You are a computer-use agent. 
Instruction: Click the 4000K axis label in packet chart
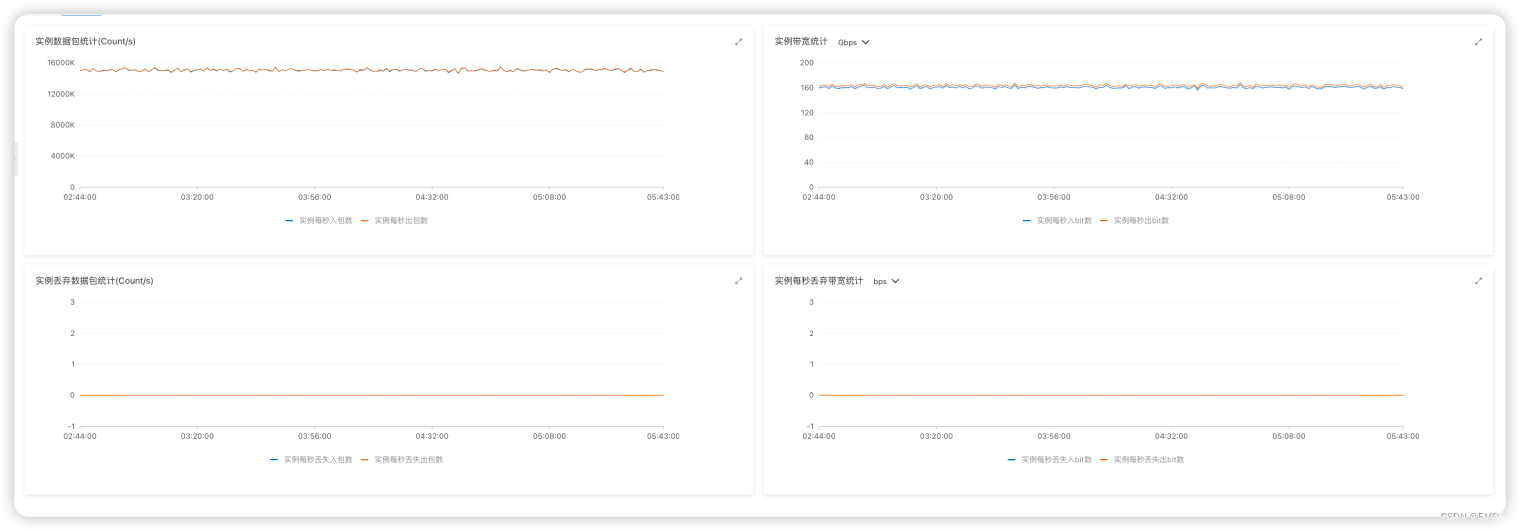pos(61,155)
